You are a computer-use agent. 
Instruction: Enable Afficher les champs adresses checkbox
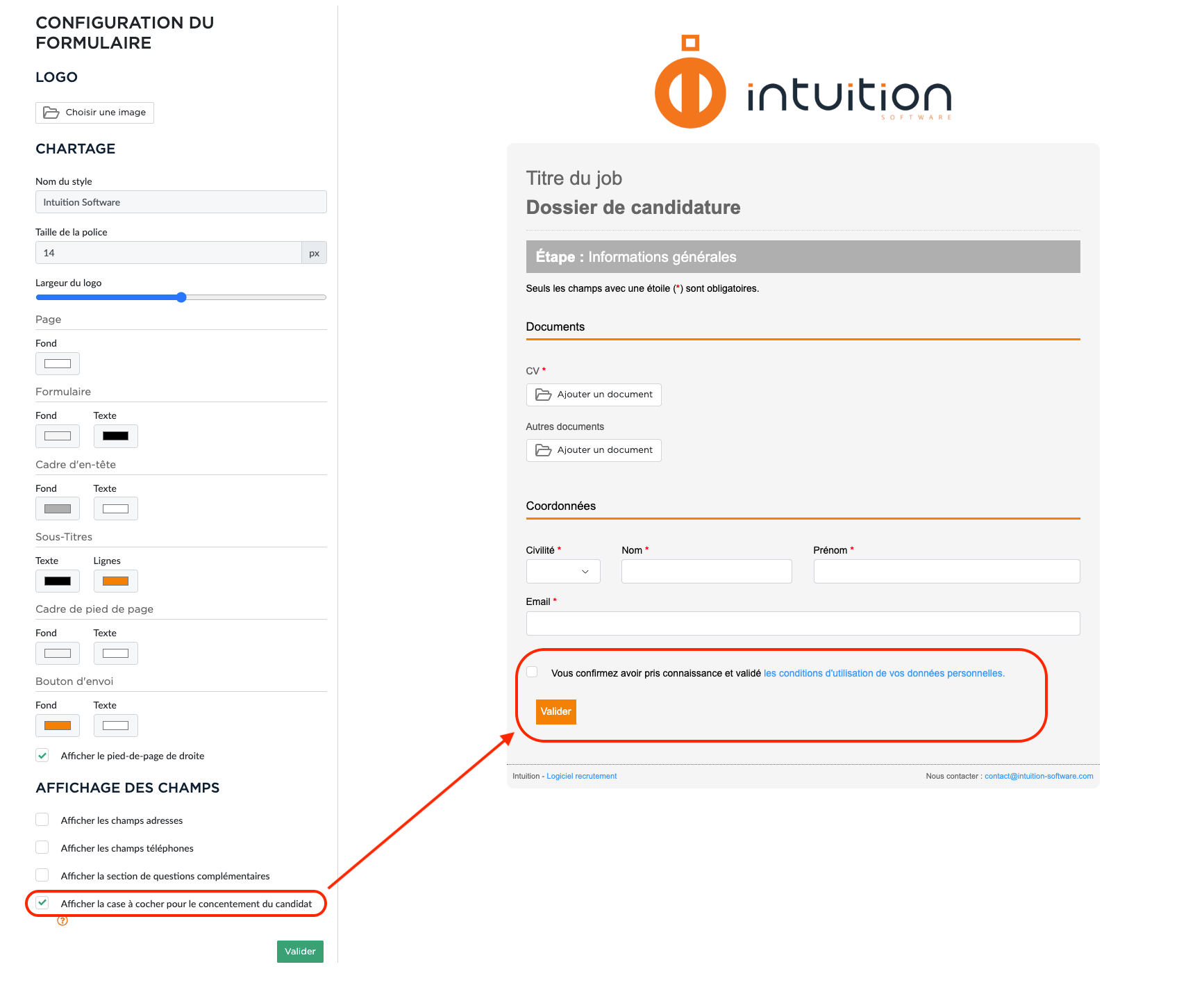[x=42, y=820]
